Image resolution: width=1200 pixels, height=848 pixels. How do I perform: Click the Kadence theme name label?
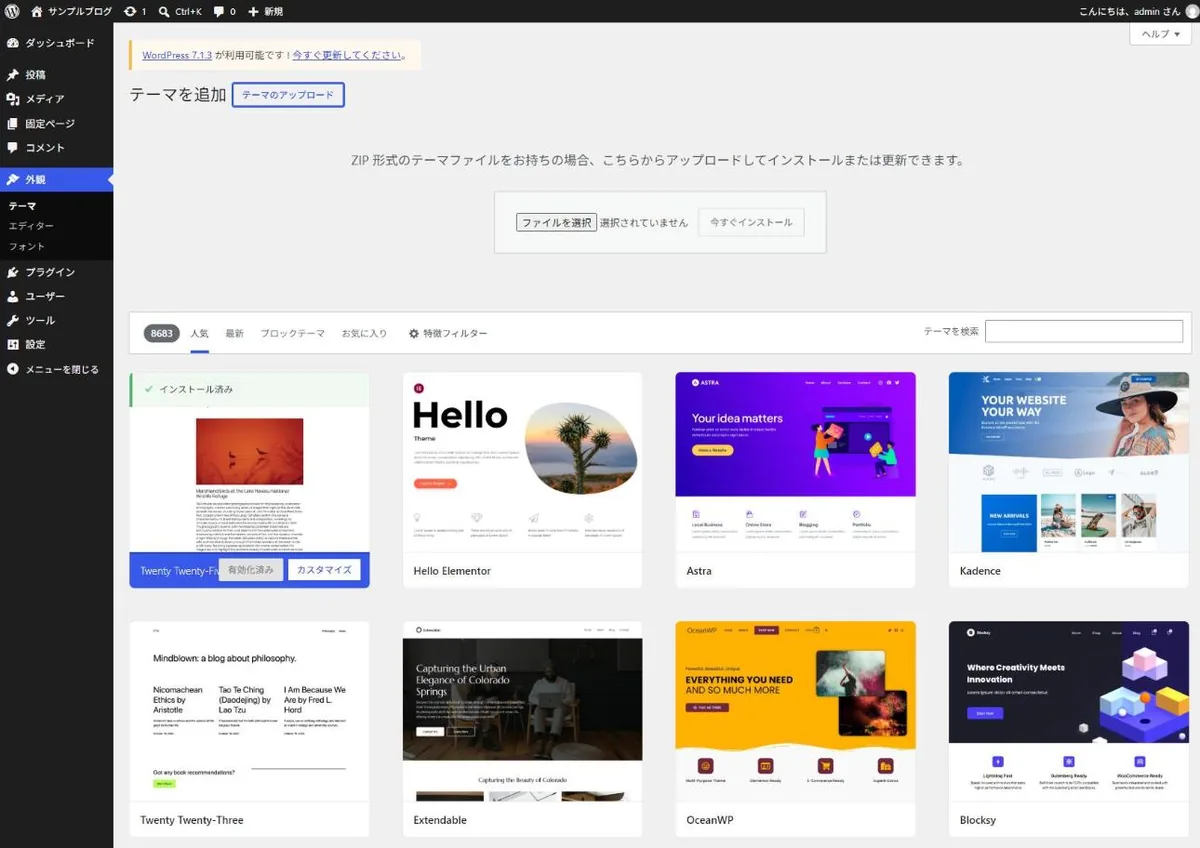pyautogui.click(x=979, y=571)
